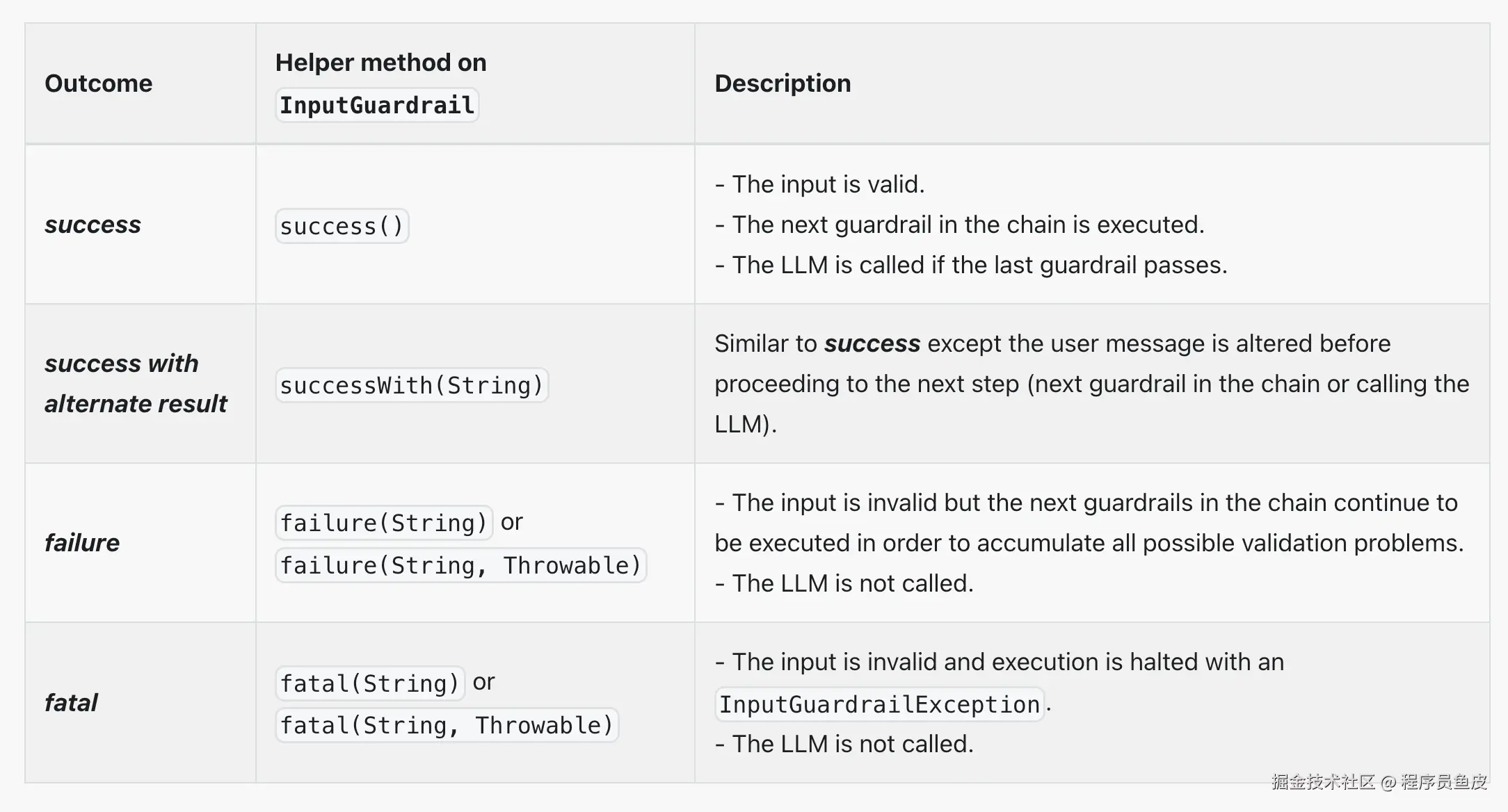Viewport: 1508px width, 812px height.
Task: Click the Description column header
Action: [783, 83]
